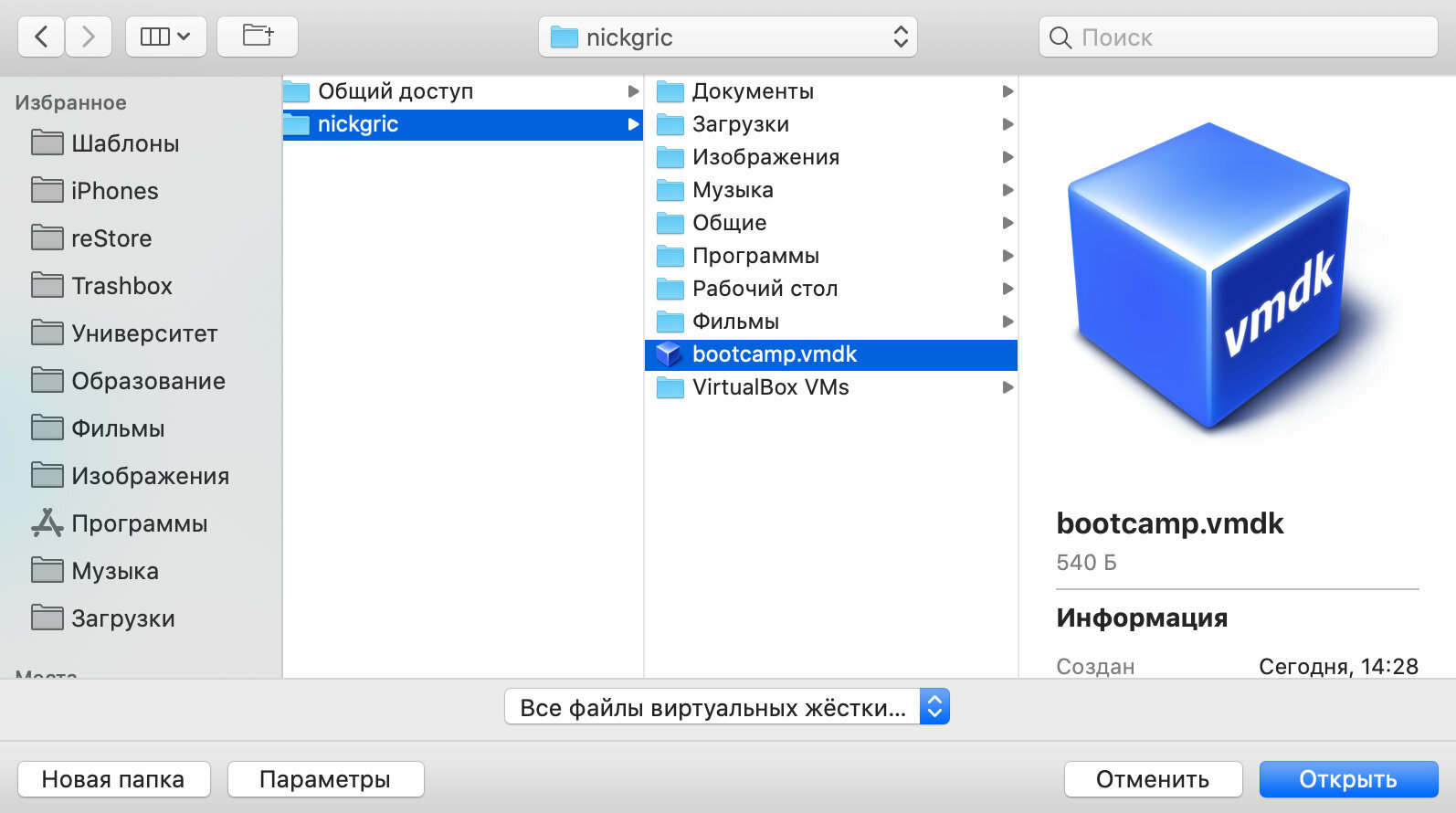Open the column view mode selector
The height and width of the screenshot is (813, 1456).
coord(165,37)
